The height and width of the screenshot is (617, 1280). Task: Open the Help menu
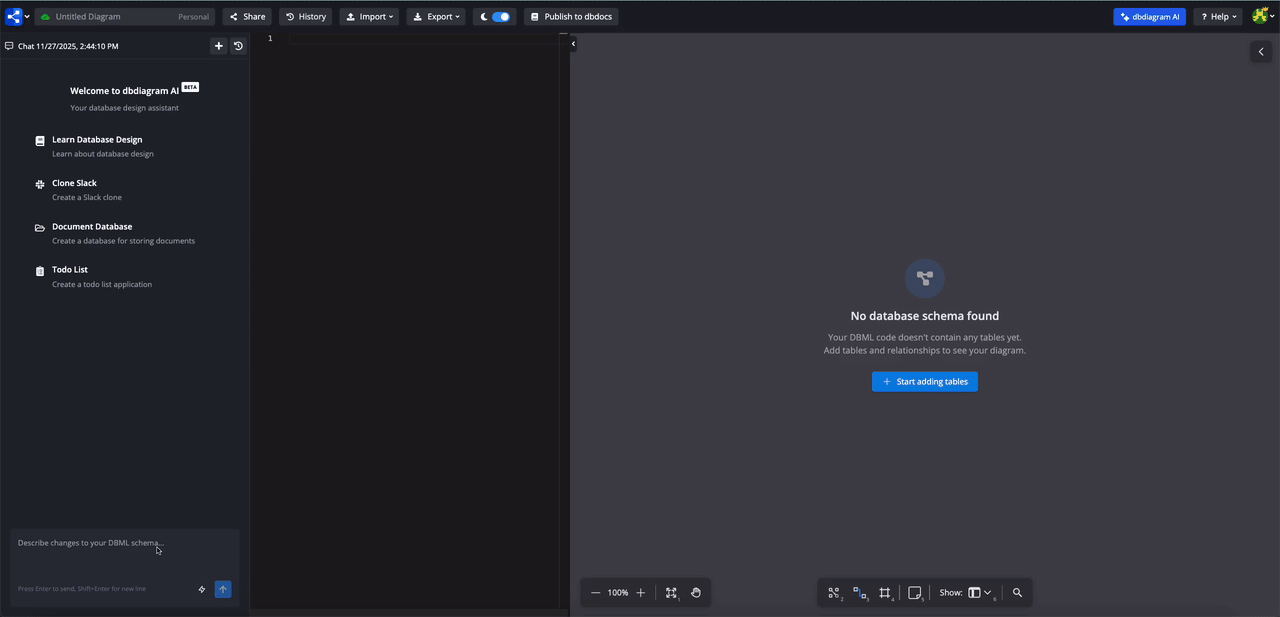pos(1217,16)
